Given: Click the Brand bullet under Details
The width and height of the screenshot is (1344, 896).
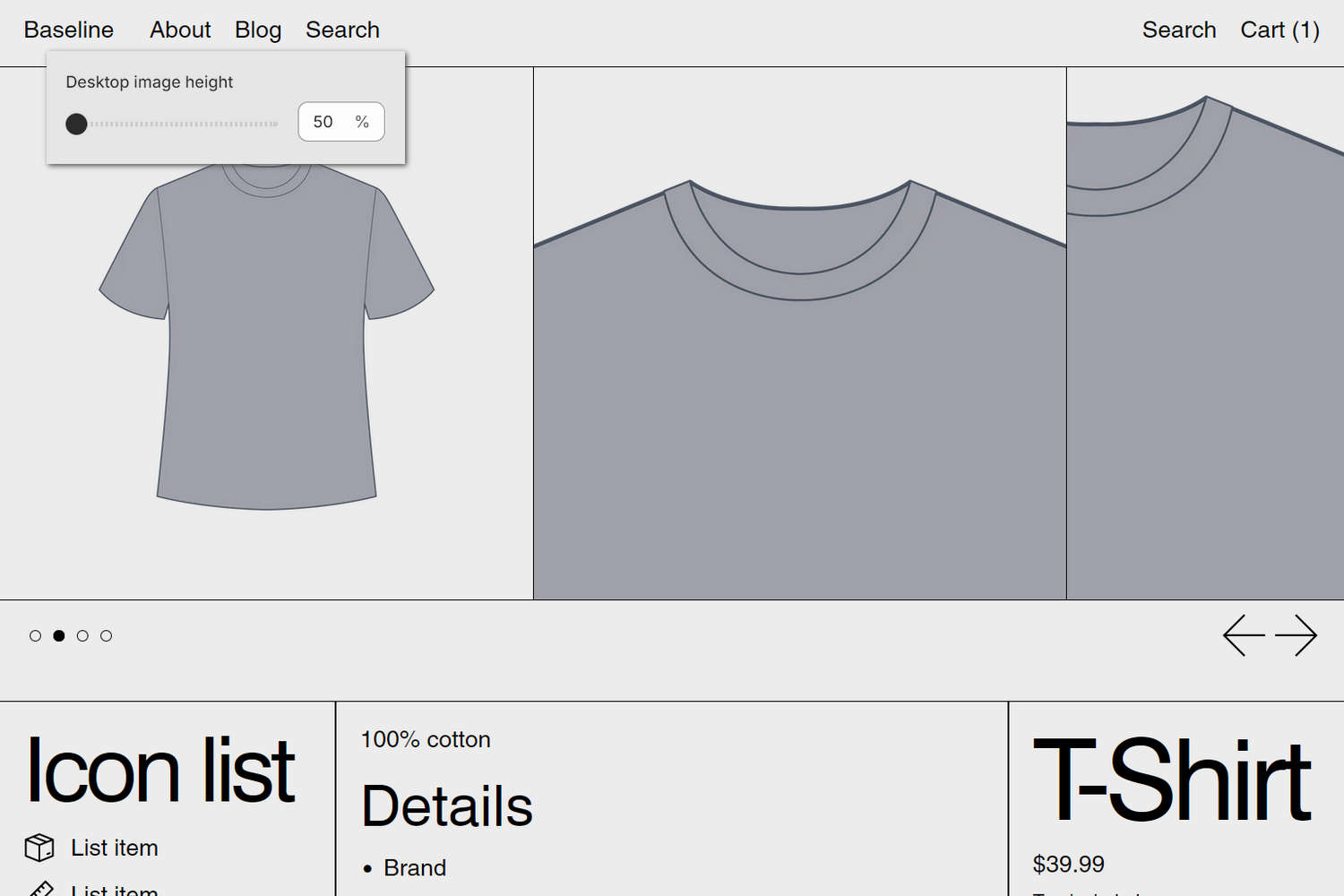Looking at the screenshot, I should coord(415,867).
